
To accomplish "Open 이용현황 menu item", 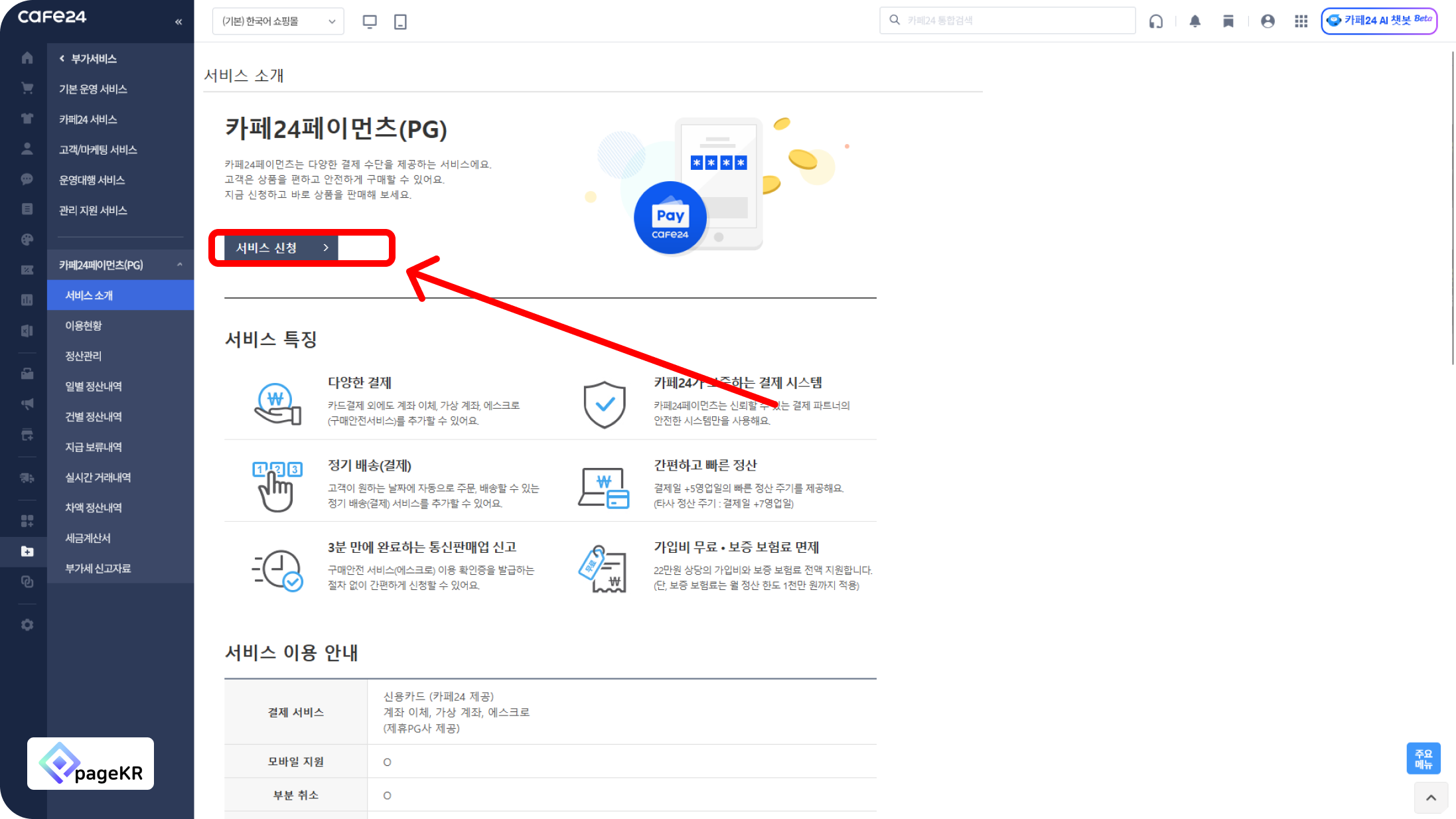I will (x=84, y=326).
